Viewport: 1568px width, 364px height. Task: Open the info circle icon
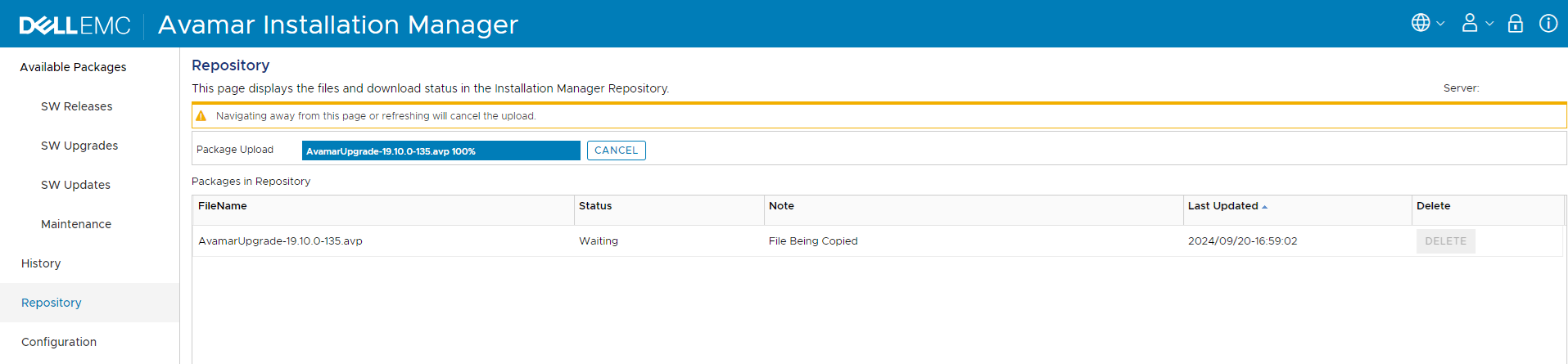[1548, 23]
